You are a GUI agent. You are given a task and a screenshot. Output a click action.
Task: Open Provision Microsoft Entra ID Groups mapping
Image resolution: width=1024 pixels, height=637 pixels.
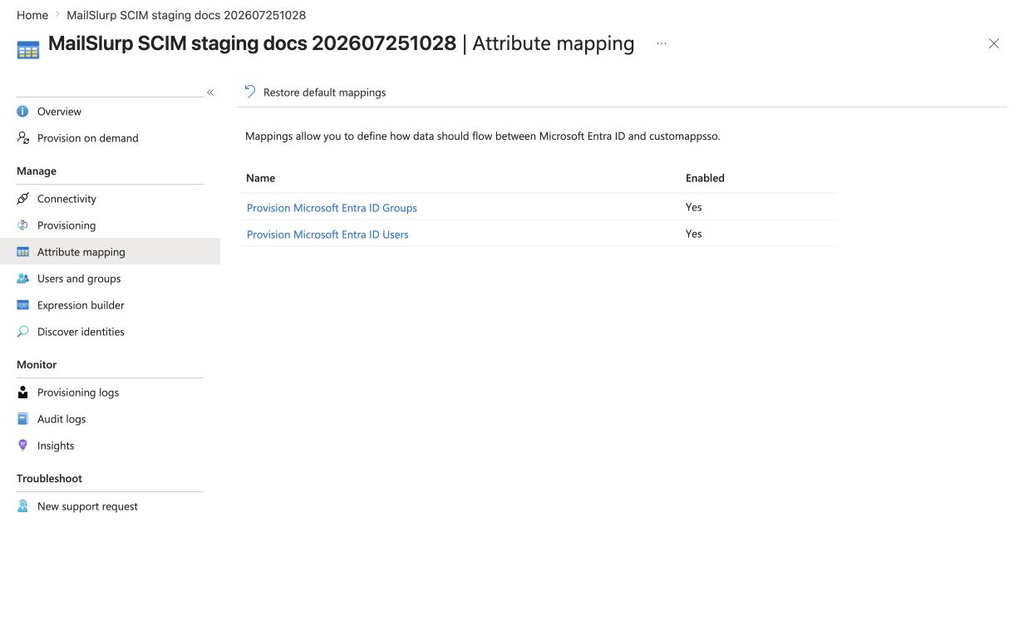(332, 208)
